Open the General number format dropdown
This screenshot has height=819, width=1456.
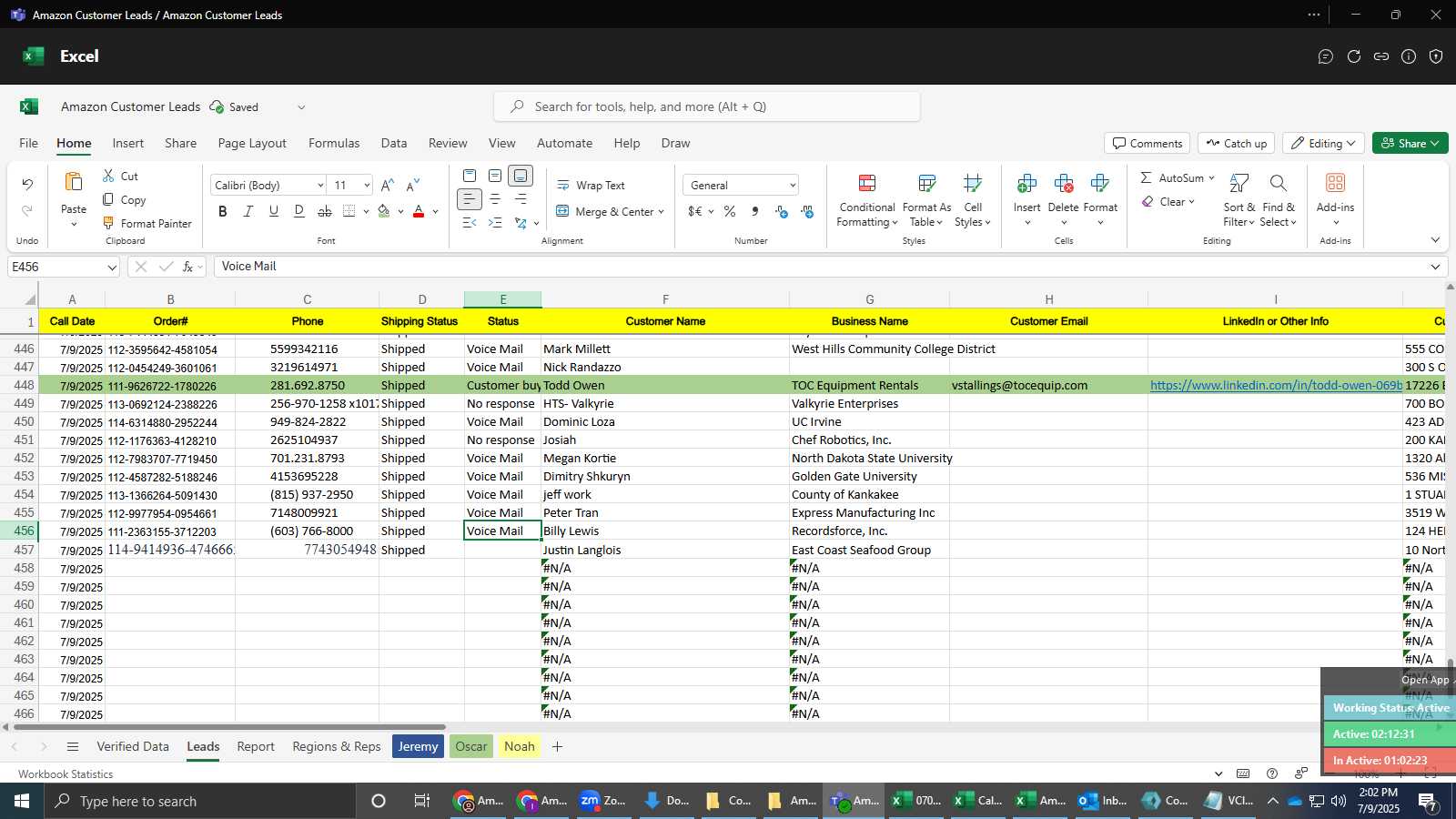tap(793, 185)
